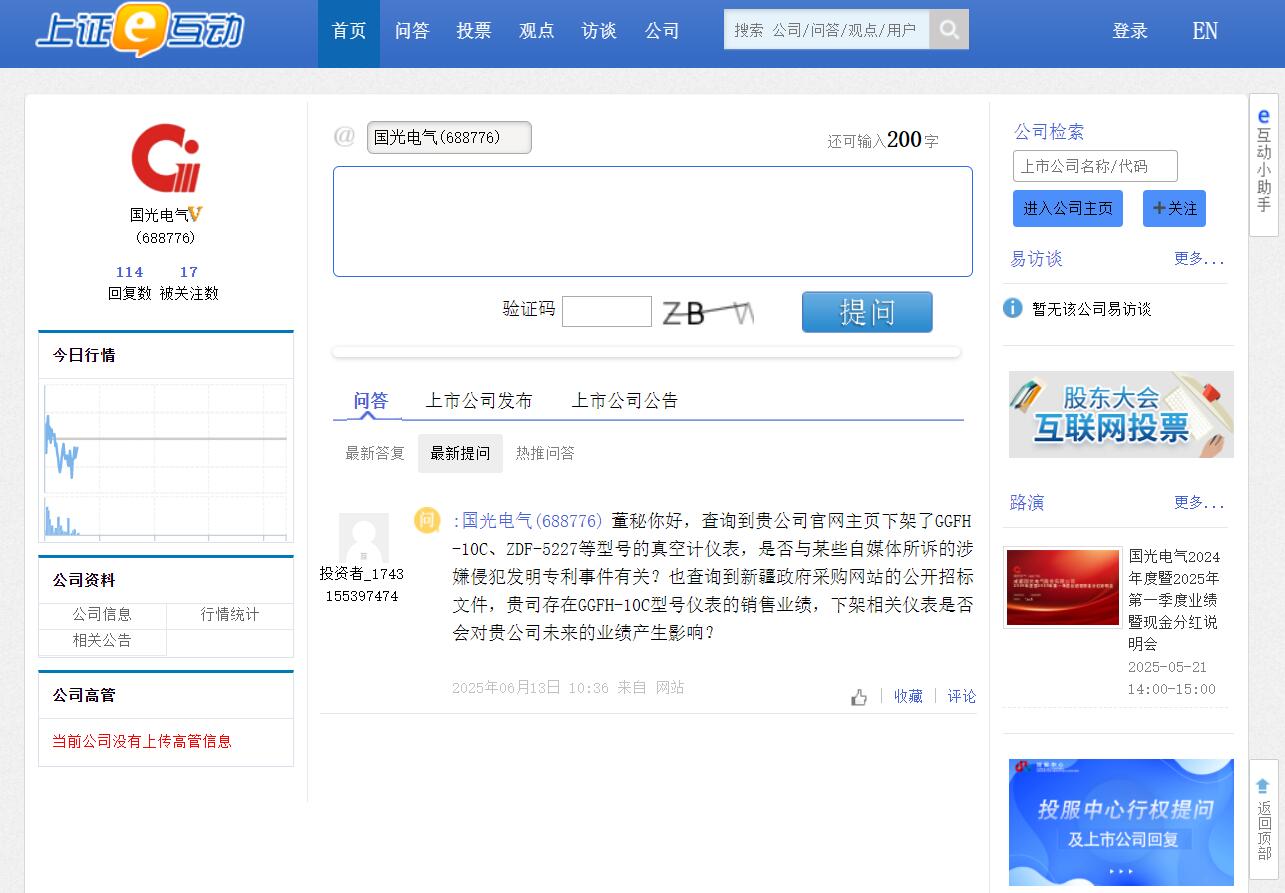The height and width of the screenshot is (893, 1285).
Task: Open the 公司 navigation item
Action: pos(662,31)
